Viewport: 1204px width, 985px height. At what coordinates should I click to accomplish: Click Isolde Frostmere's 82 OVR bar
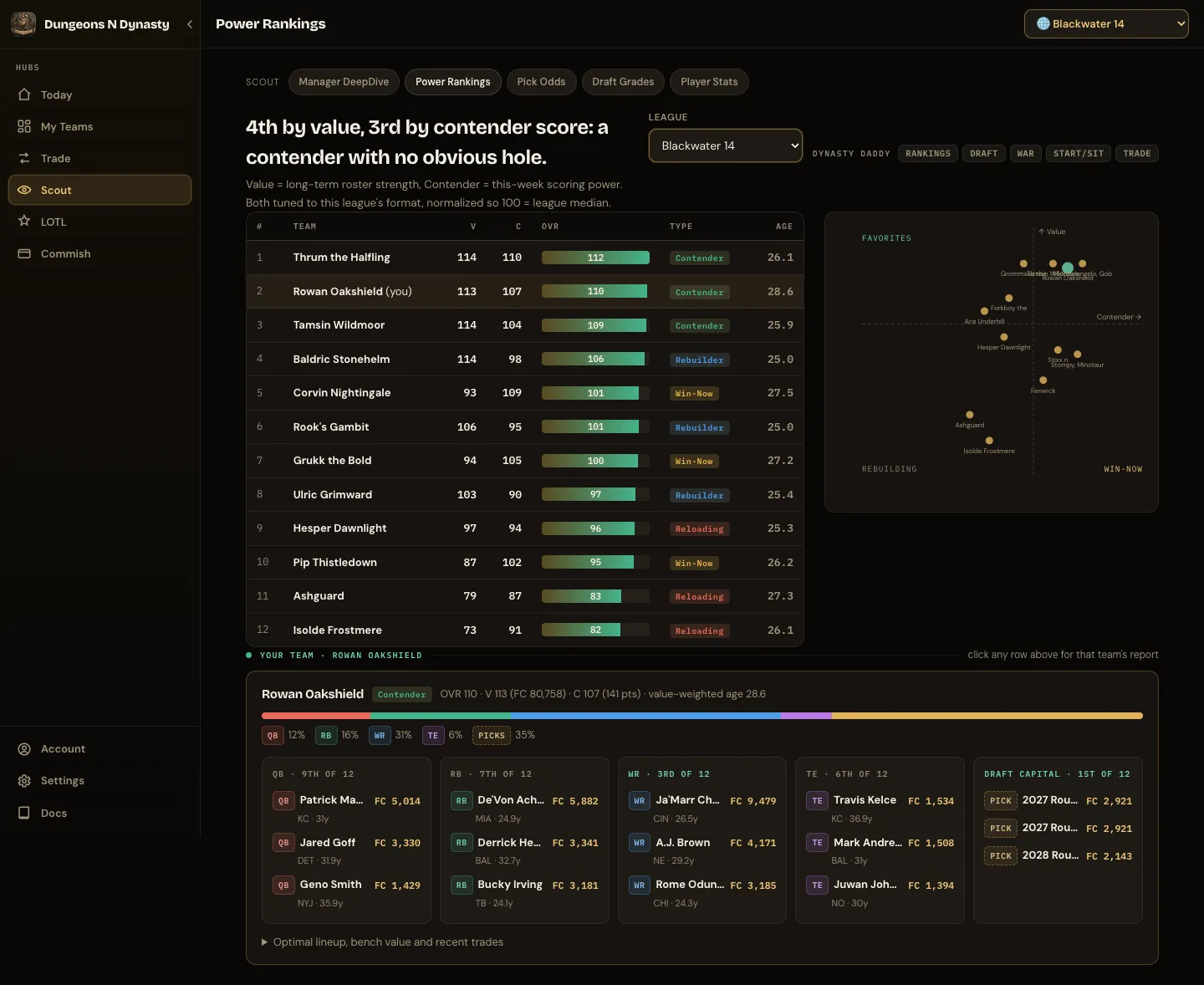pos(595,630)
